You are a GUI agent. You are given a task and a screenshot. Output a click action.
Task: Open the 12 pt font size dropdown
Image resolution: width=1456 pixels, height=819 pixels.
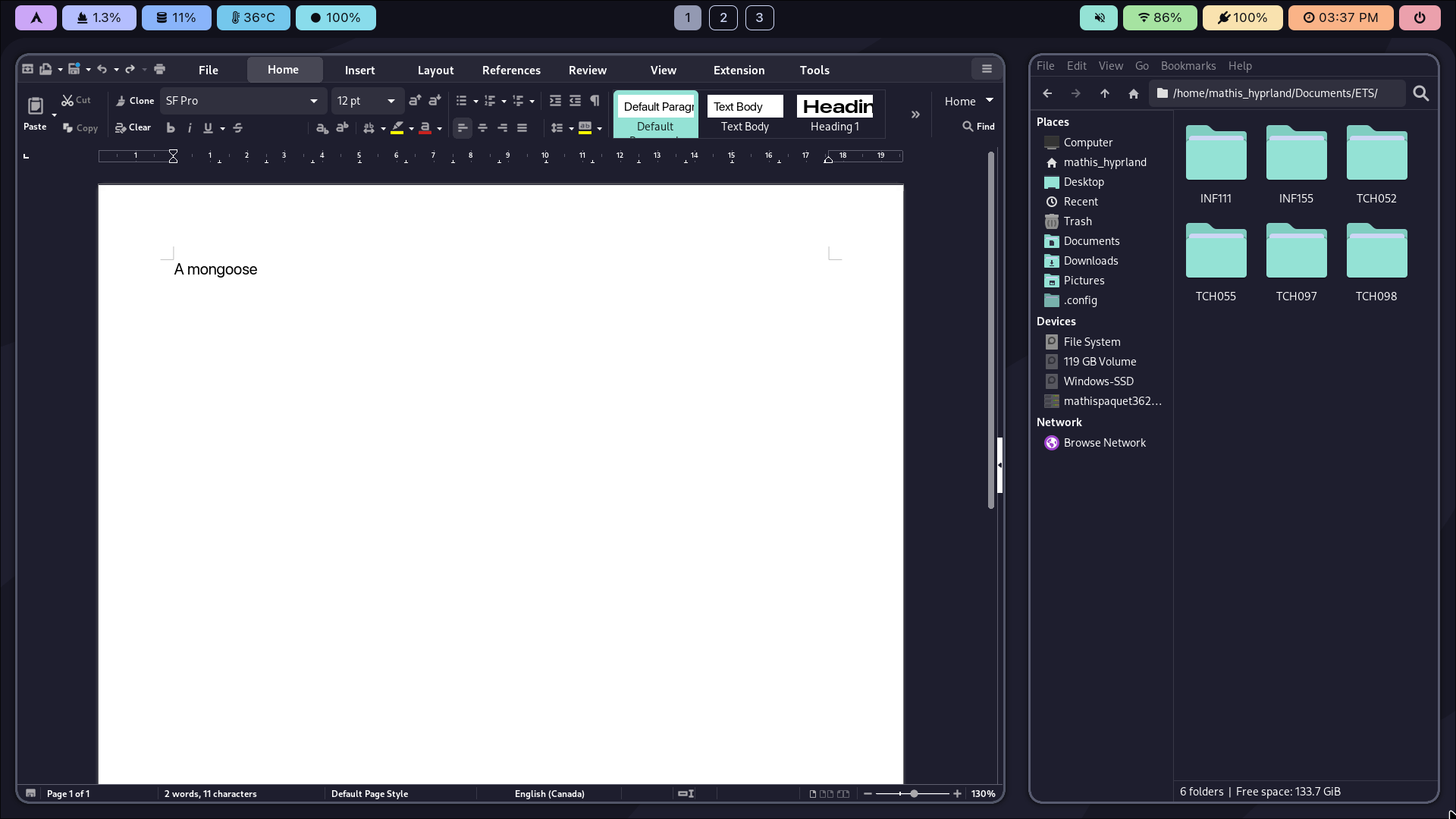391,101
